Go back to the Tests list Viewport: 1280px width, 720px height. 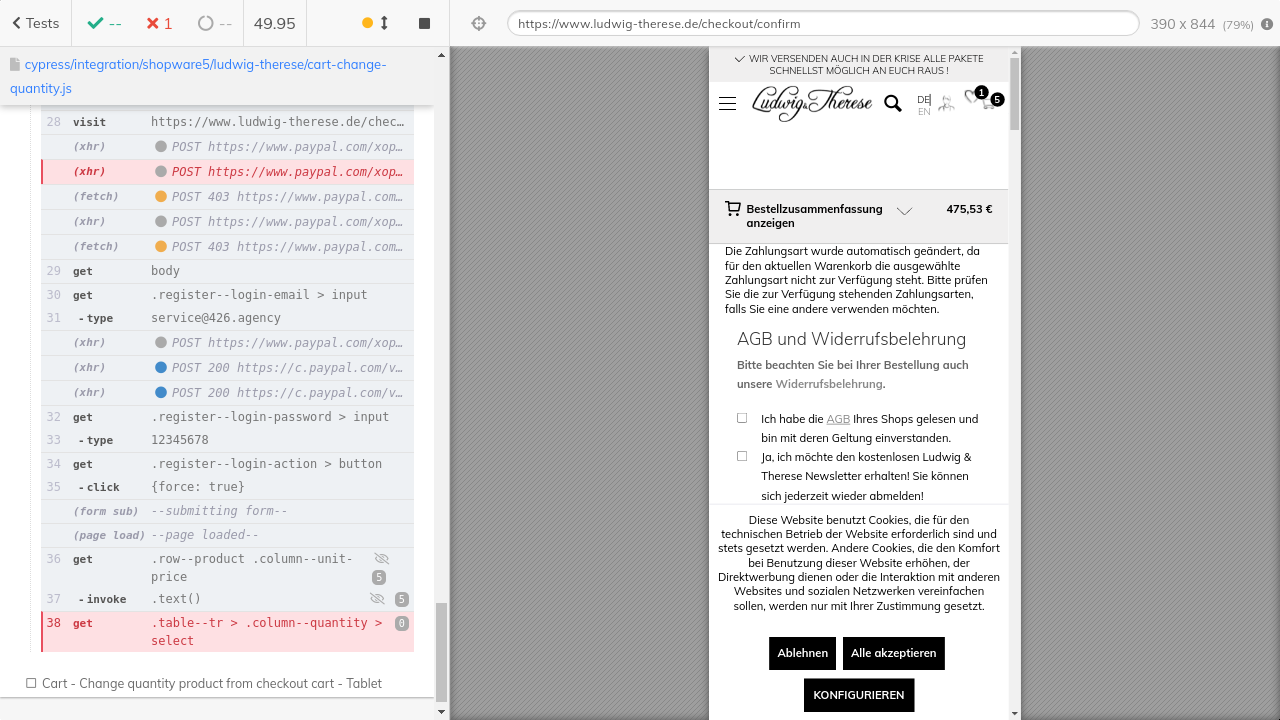(35, 23)
